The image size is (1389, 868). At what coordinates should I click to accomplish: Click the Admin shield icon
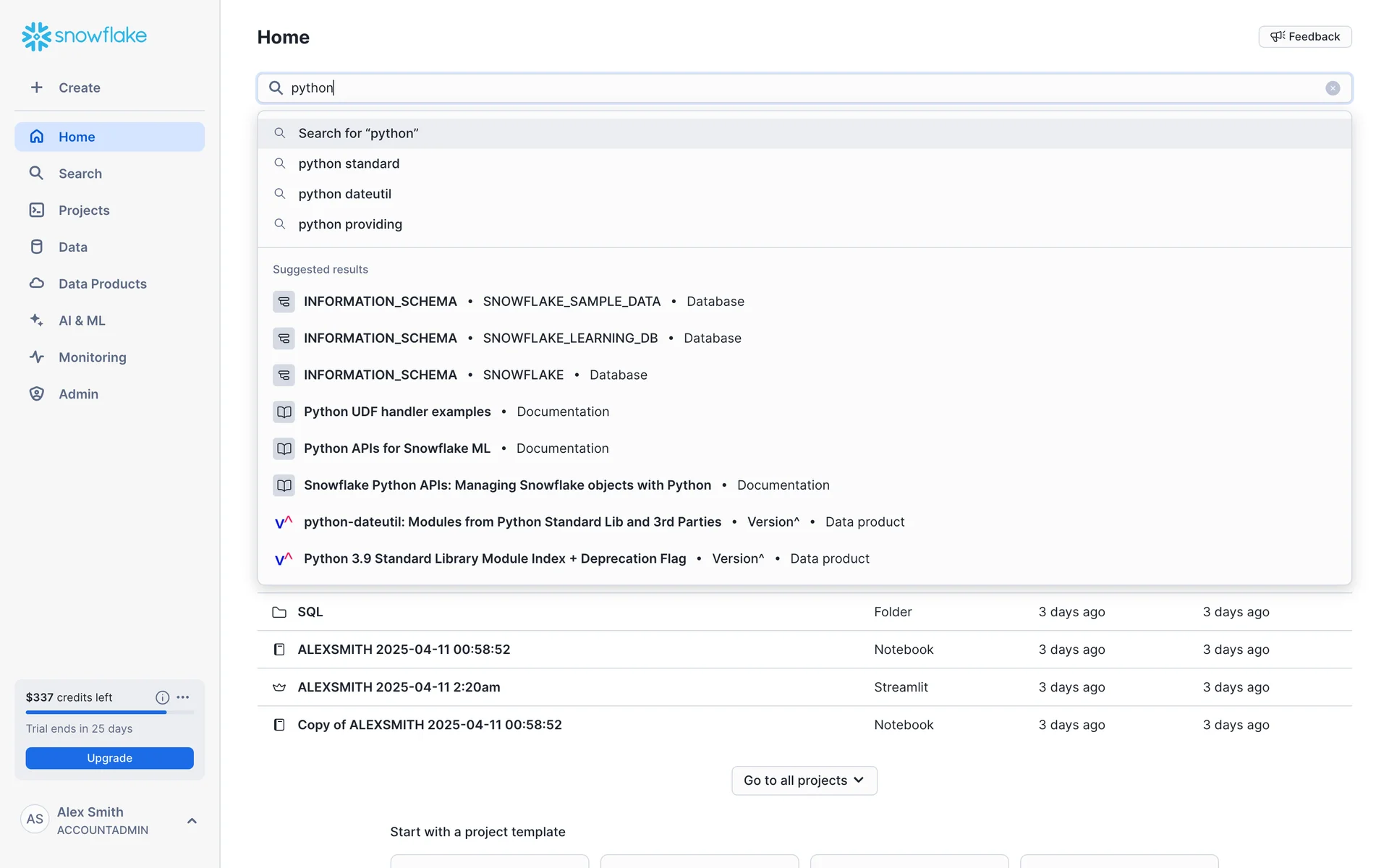pos(36,394)
